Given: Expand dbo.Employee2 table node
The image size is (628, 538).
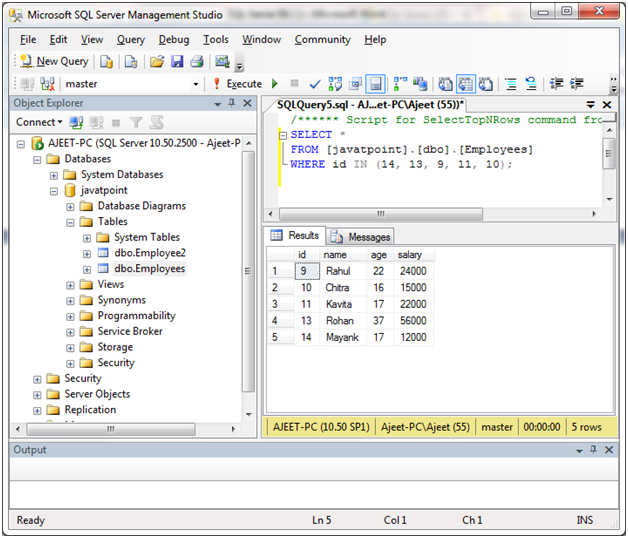Looking at the screenshot, I should tap(87, 254).
